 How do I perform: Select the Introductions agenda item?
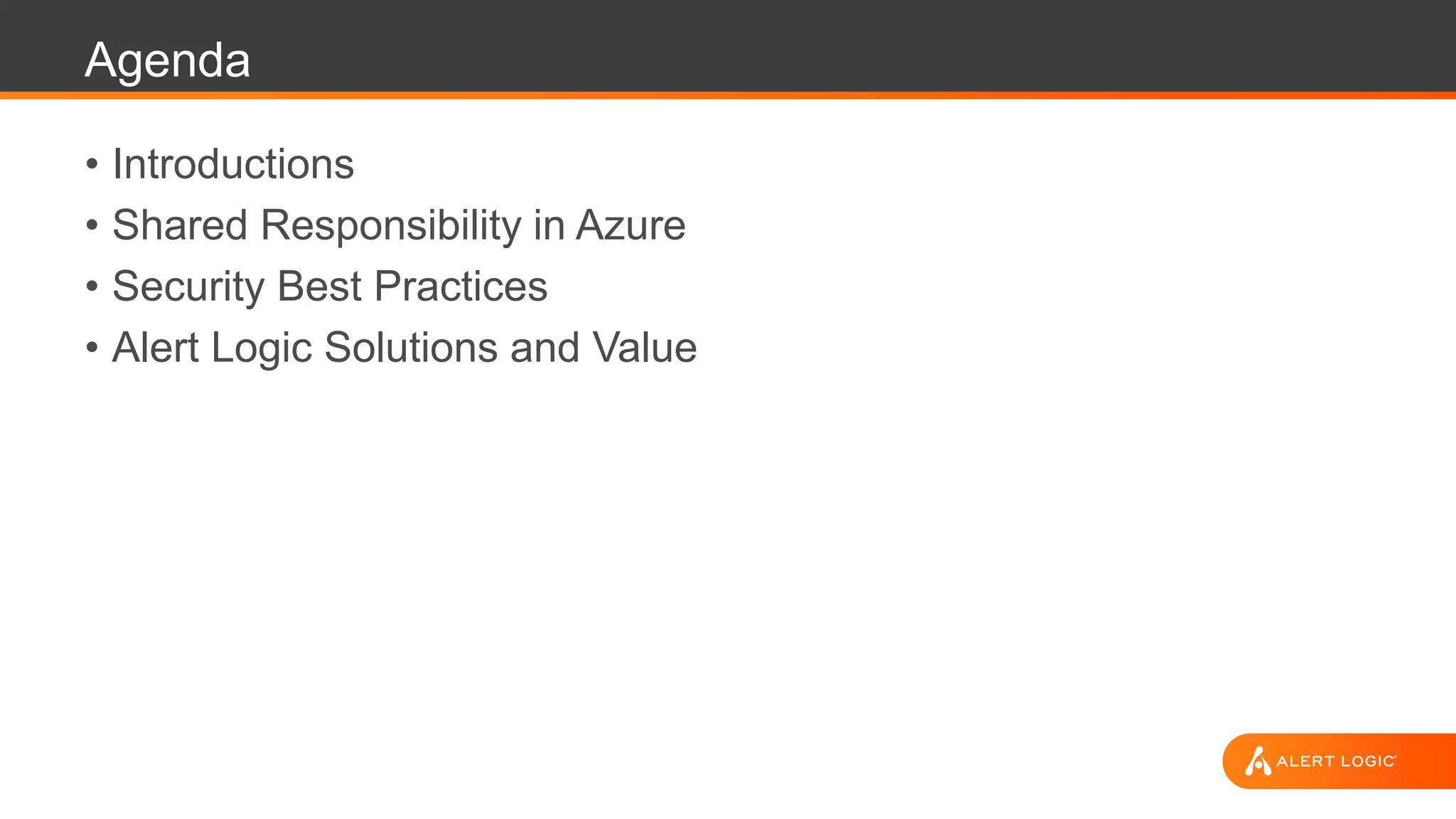[x=233, y=164]
